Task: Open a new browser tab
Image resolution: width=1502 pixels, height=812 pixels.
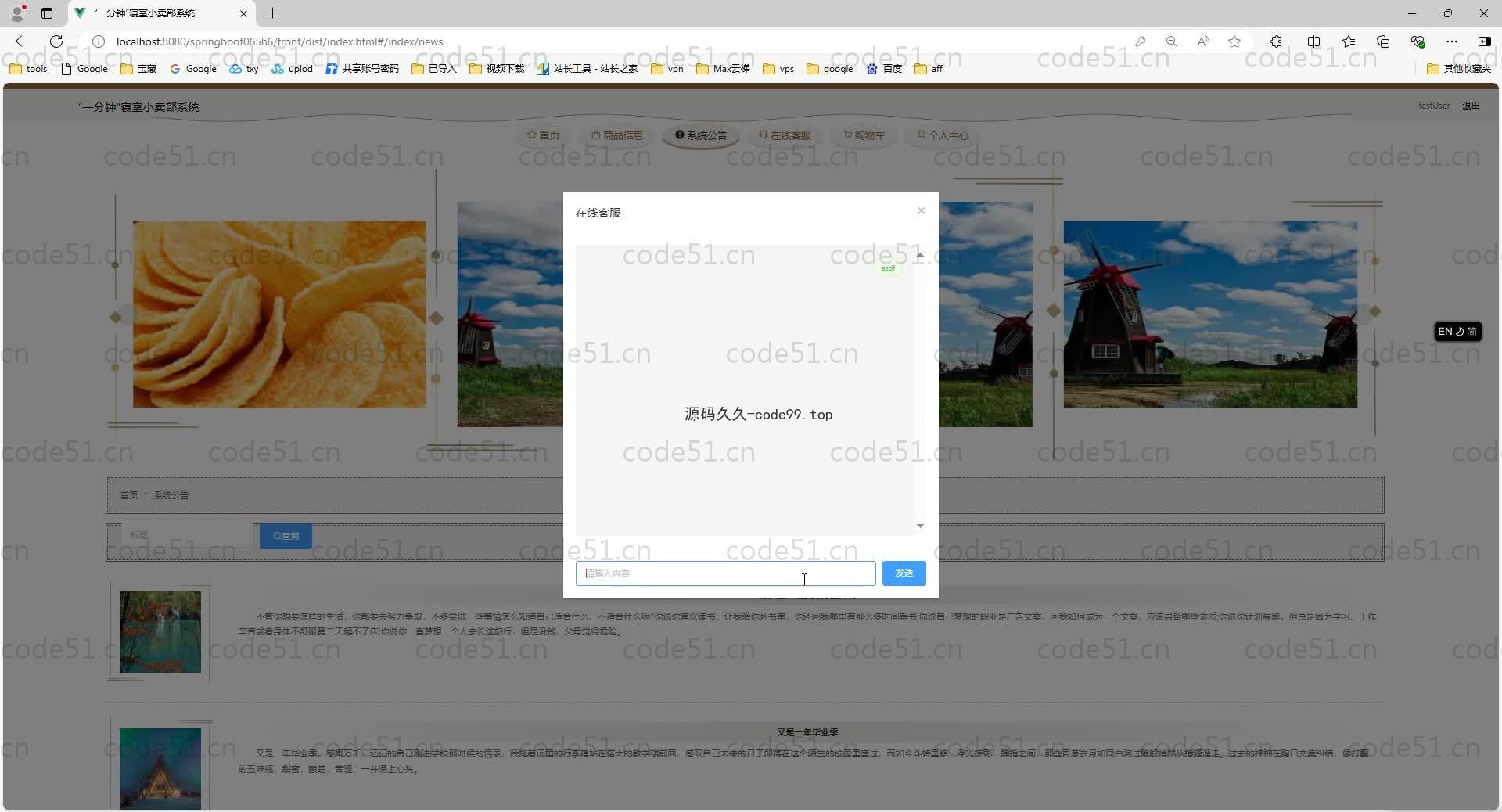Action: pyautogui.click(x=273, y=13)
